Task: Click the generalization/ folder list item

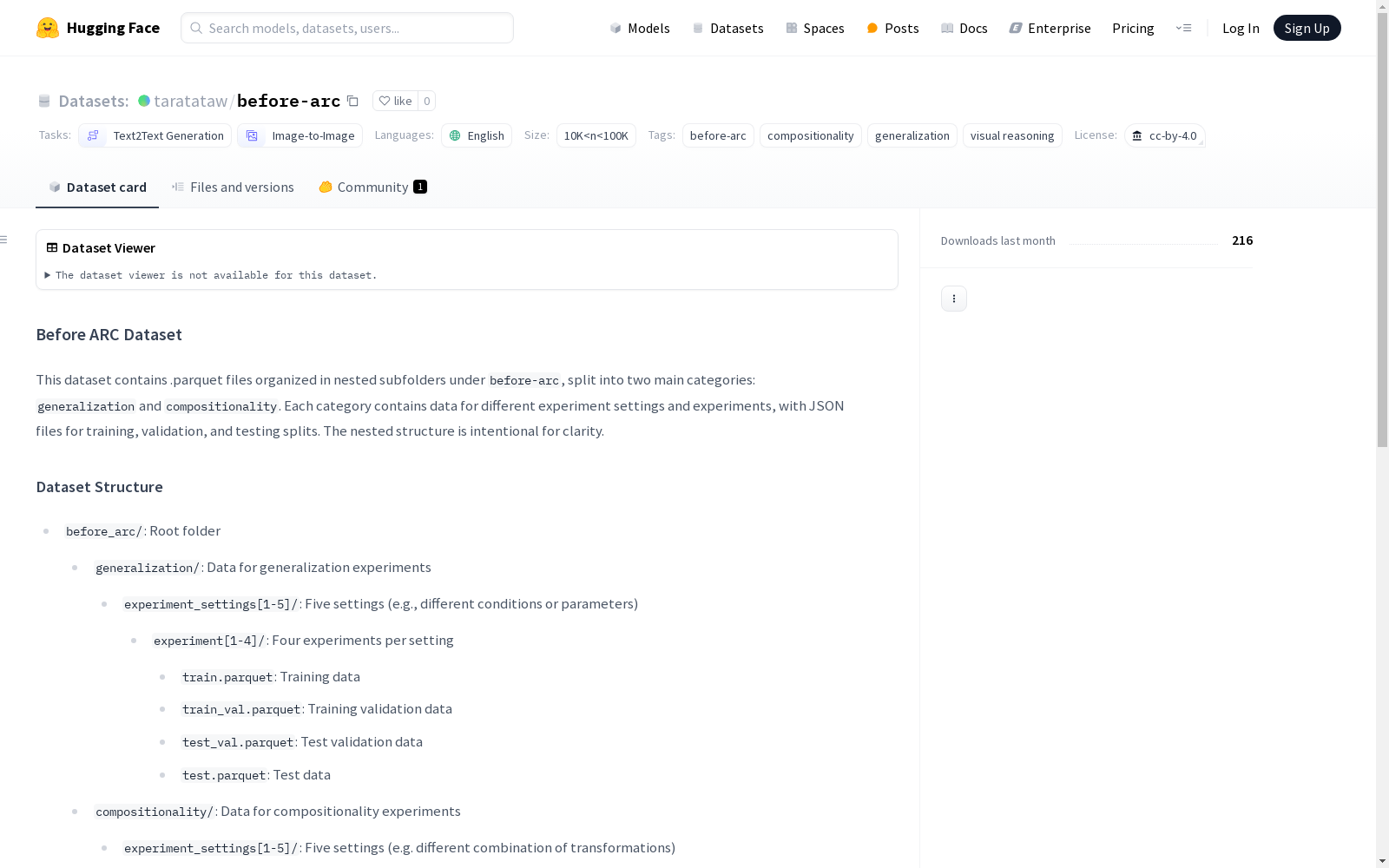Action: (x=263, y=568)
